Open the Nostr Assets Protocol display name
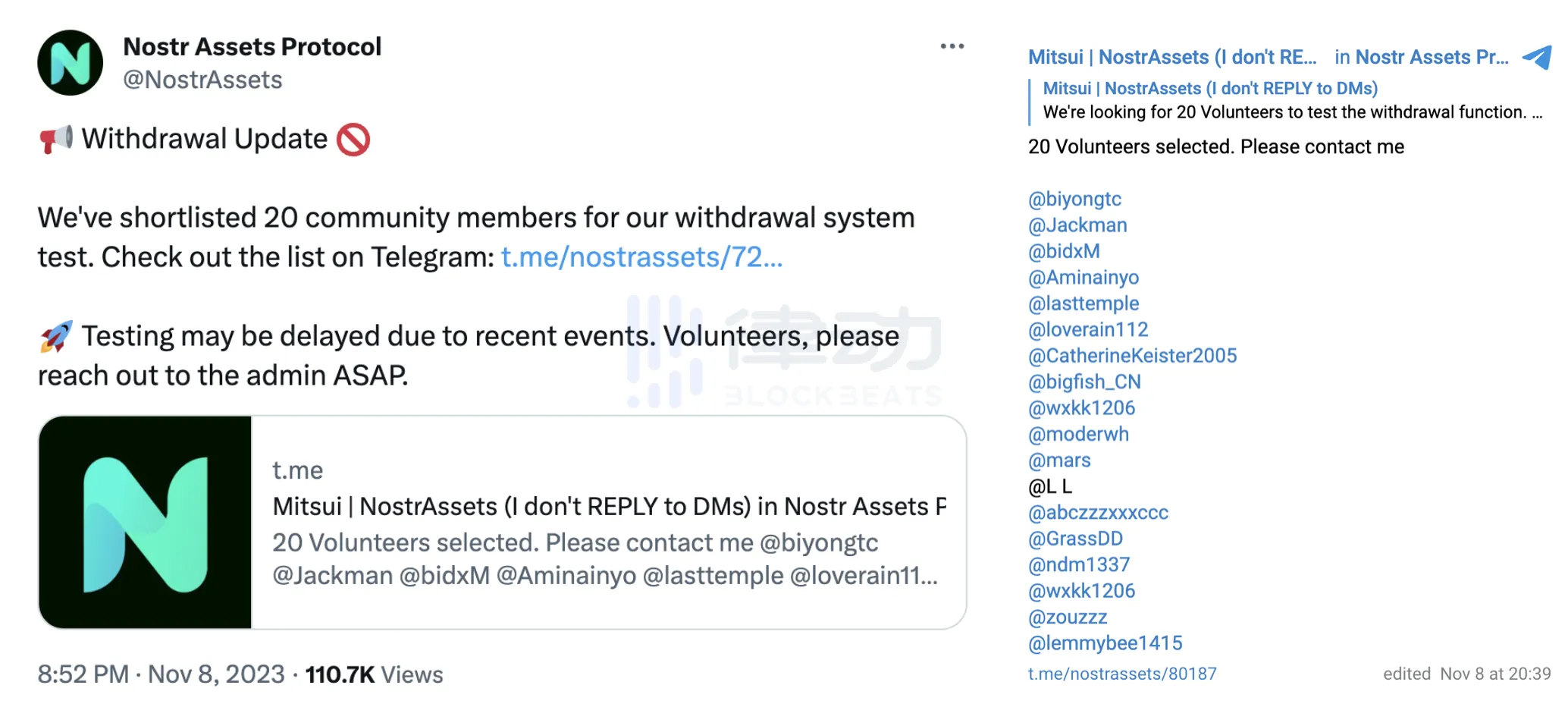Image resolution: width=1568 pixels, height=704 pixels. point(252,46)
